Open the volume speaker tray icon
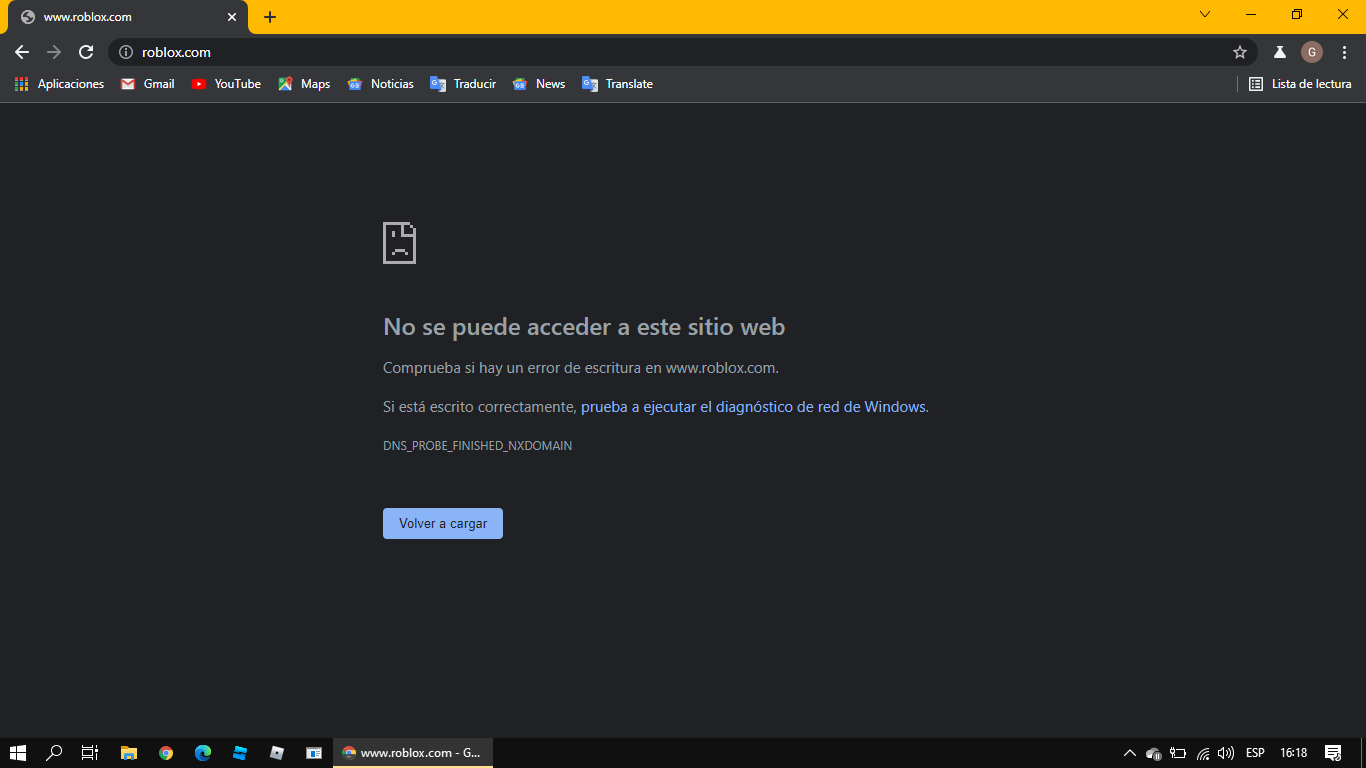Screen dimensions: 1366x768 (x=1226, y=753)
